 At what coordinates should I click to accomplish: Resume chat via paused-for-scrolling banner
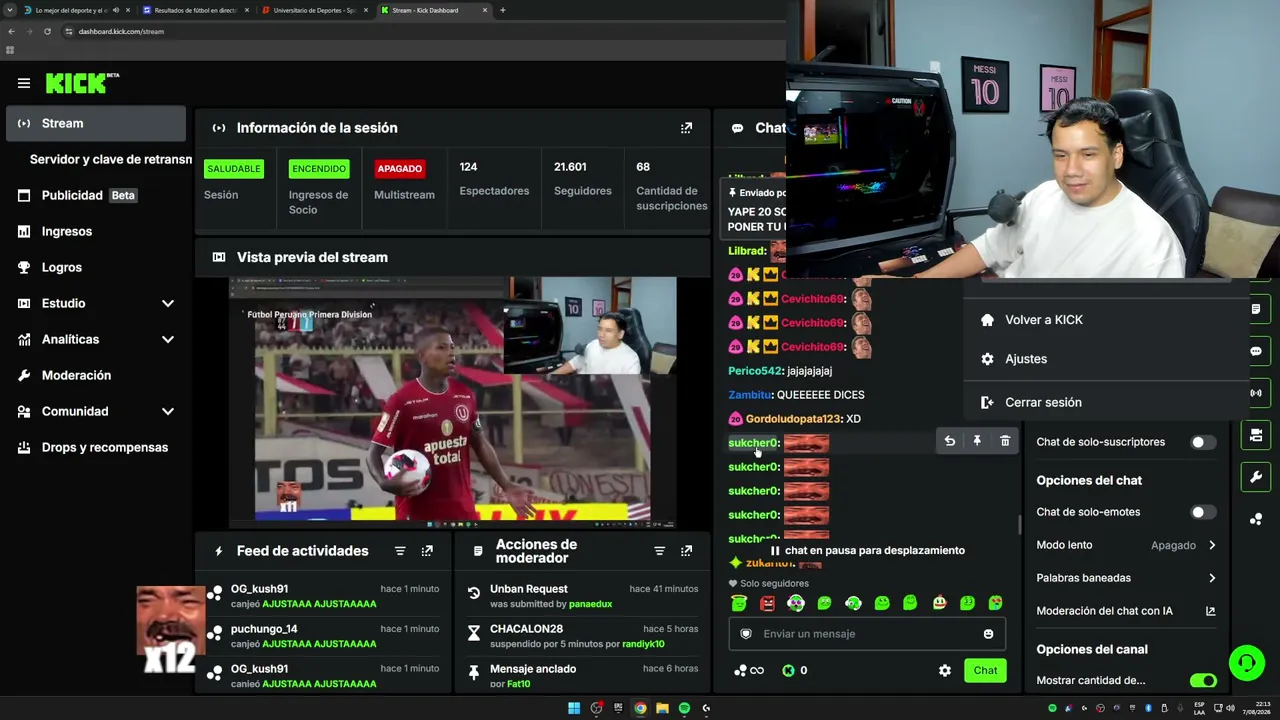coord(866,550)
